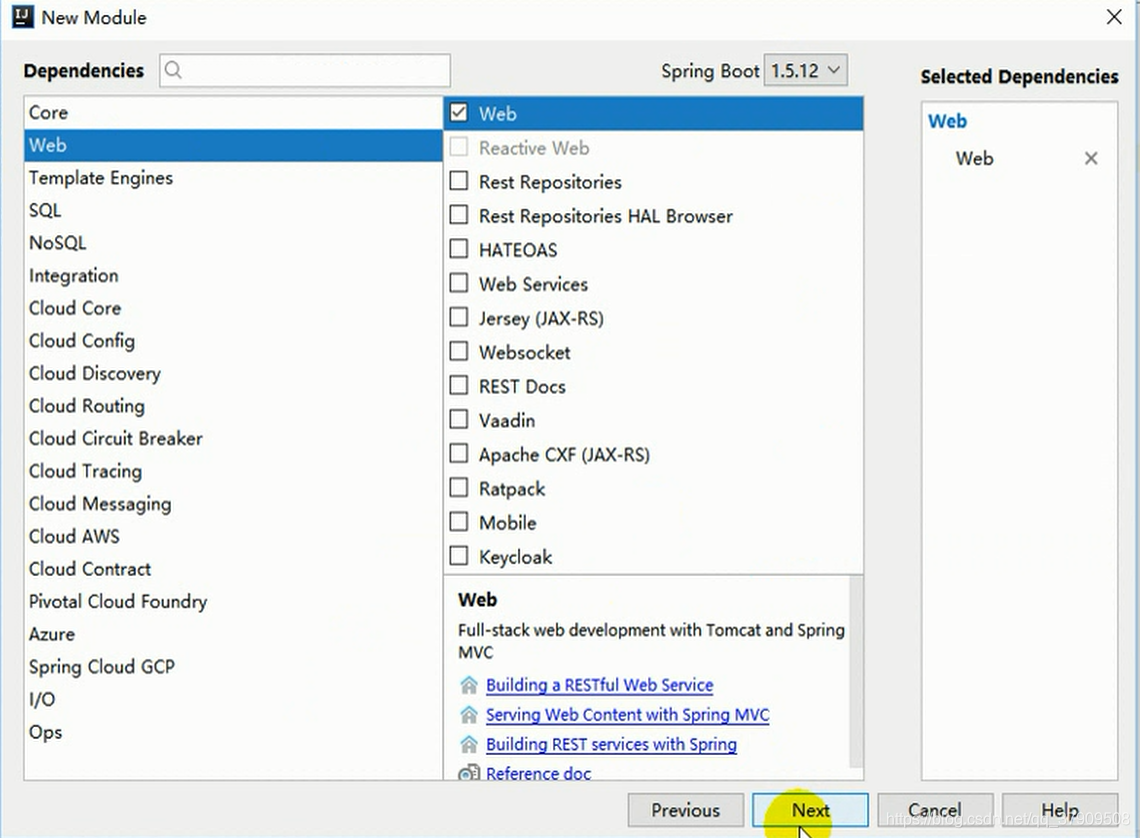Open the Cloud Core category
The width and height of the screenshot is (1140, 838).
coord(233,308)
